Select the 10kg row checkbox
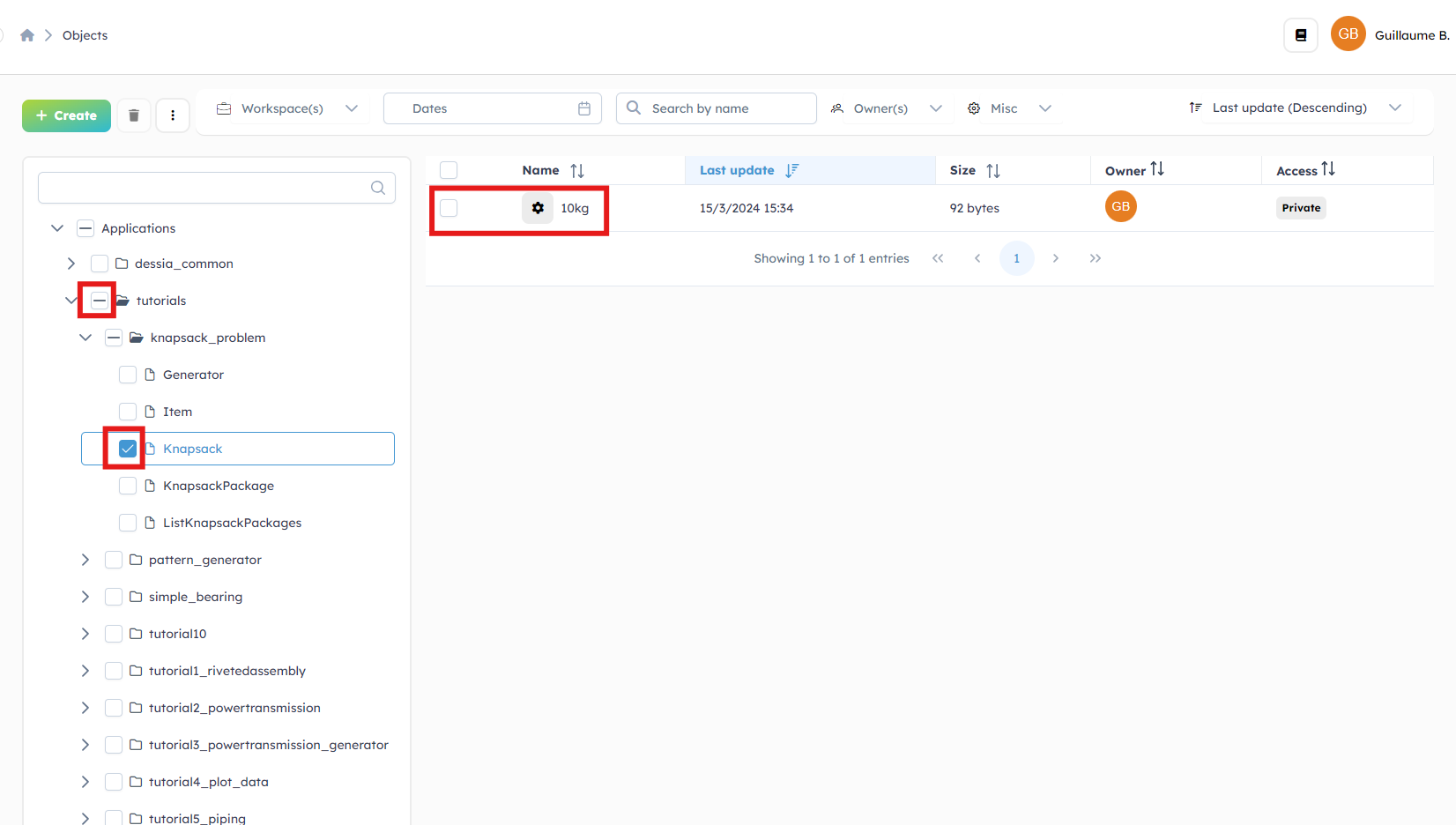This screenshot has width=1456, height=825. pos(449,208)
